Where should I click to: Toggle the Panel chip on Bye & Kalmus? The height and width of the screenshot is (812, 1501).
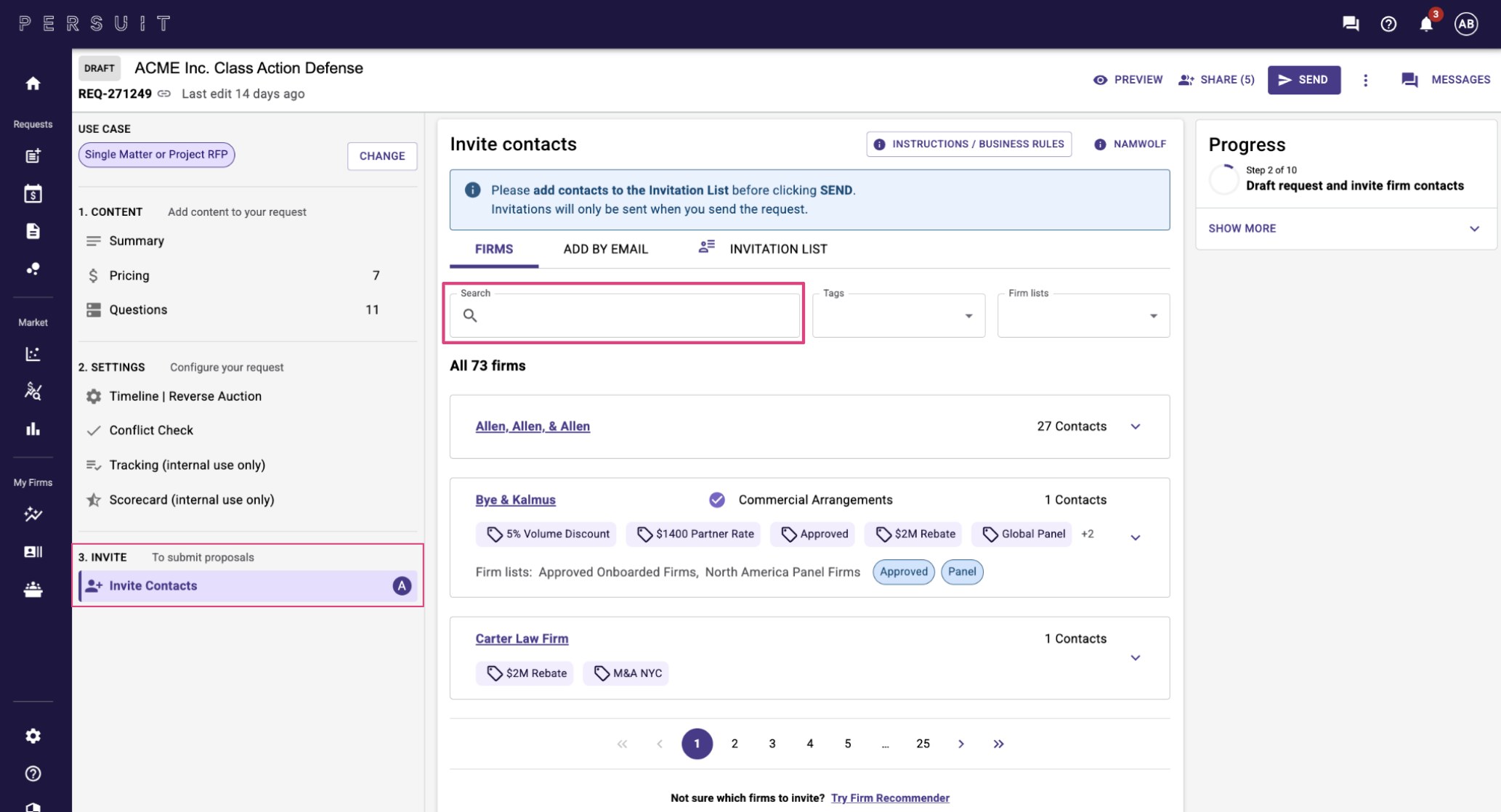pos(961,572)
